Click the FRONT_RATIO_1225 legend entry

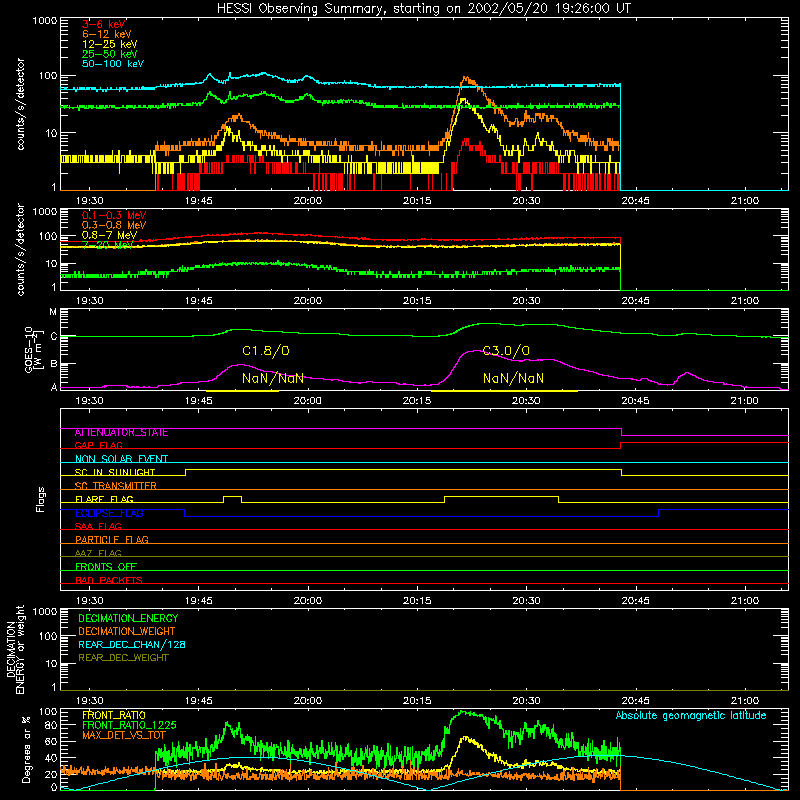coord(129,725)
